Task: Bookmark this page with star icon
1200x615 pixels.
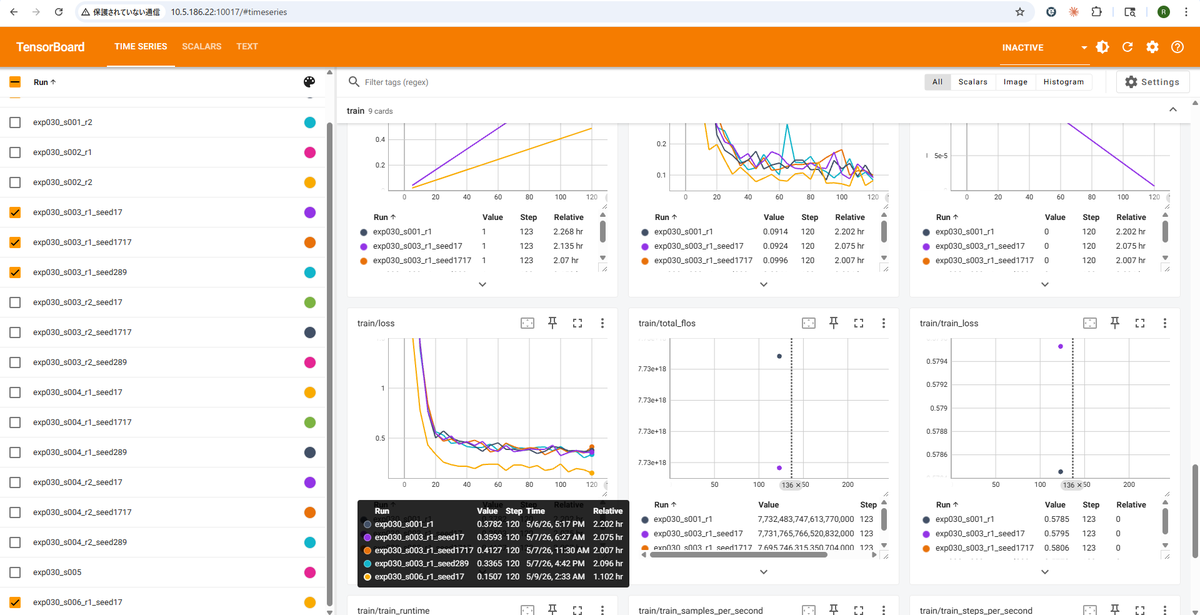Action: click(x=1019, y=12)
